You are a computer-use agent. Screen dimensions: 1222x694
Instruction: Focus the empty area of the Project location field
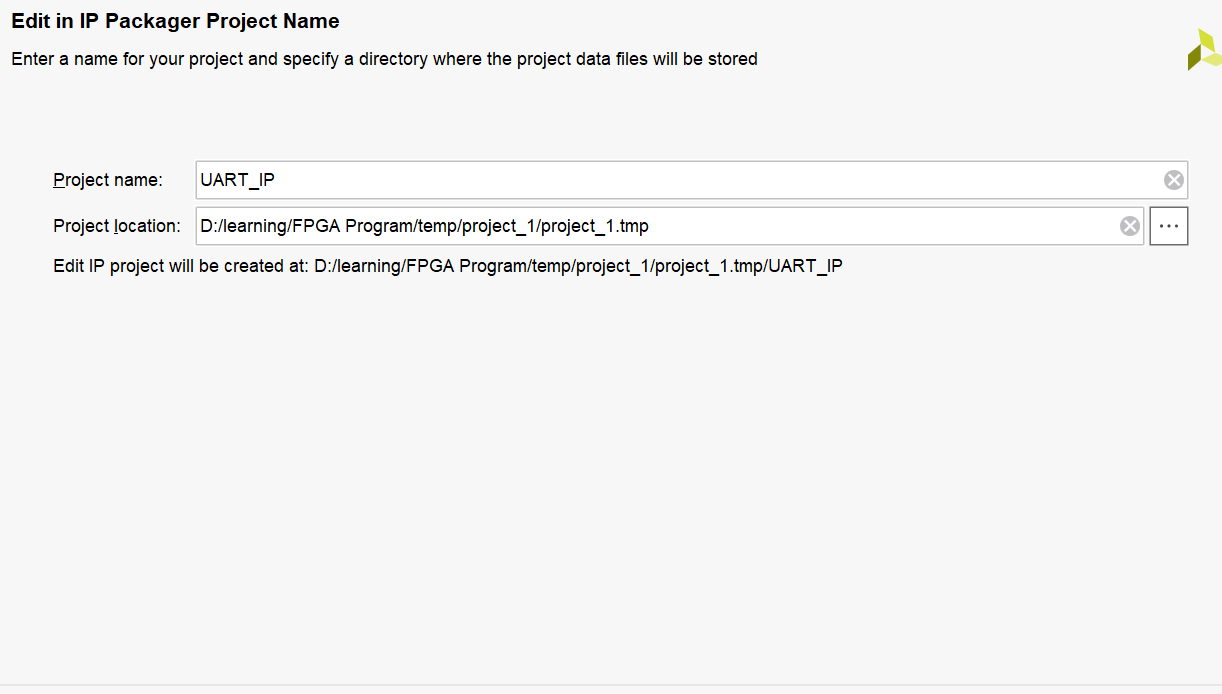coord(880,226)
